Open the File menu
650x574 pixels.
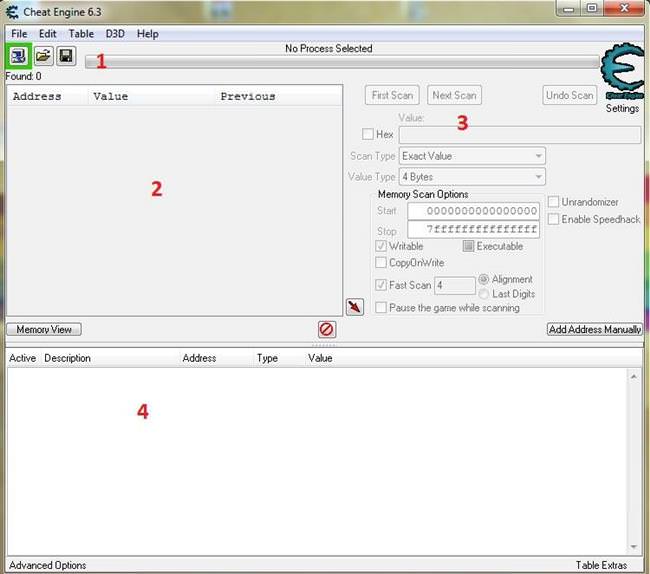pos(19,34)
